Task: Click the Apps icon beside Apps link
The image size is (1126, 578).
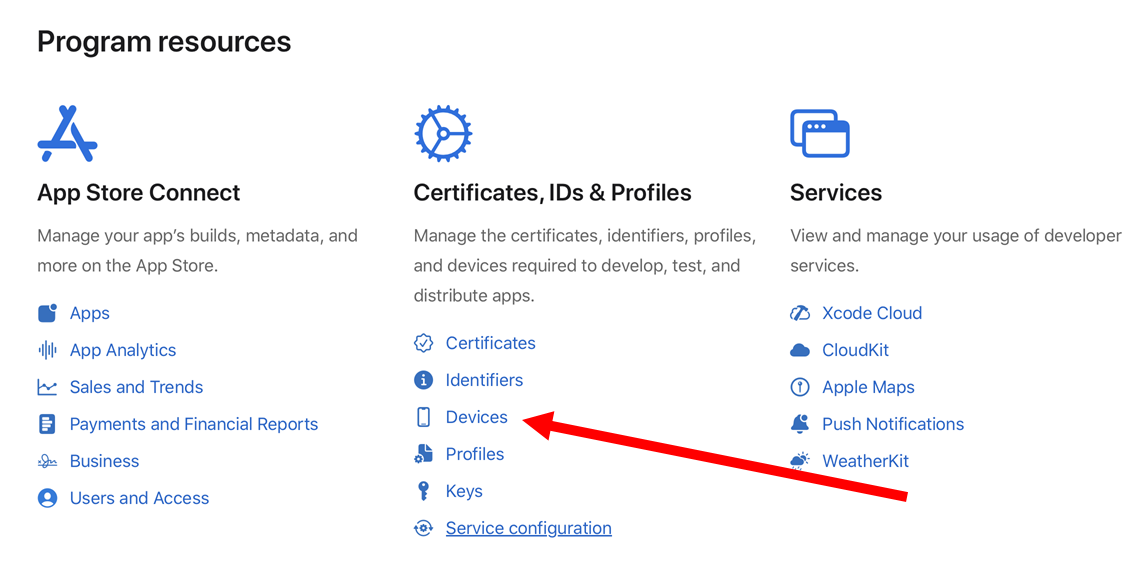Action: 47,313
